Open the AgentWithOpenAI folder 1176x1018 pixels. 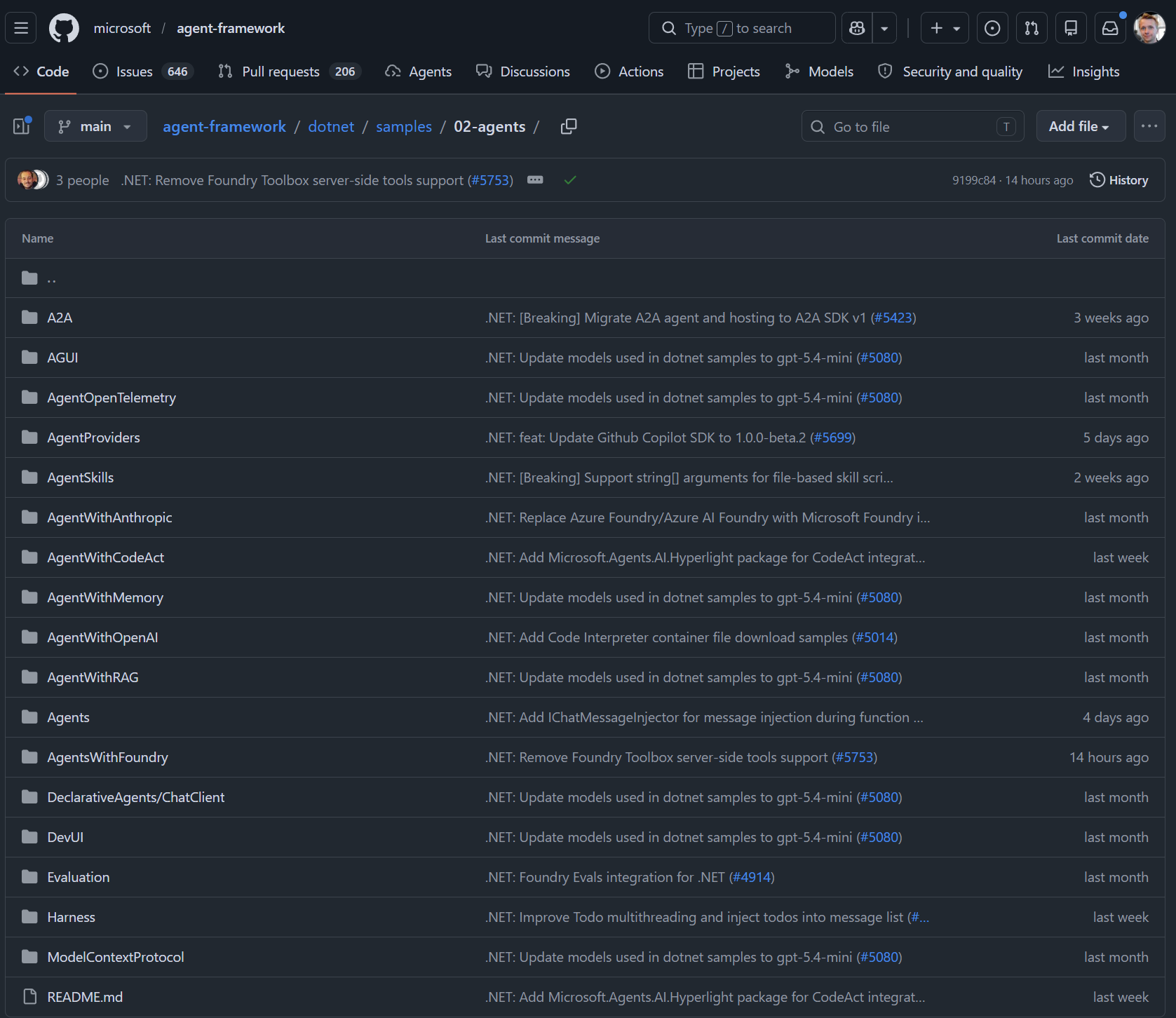click(102, 637)
